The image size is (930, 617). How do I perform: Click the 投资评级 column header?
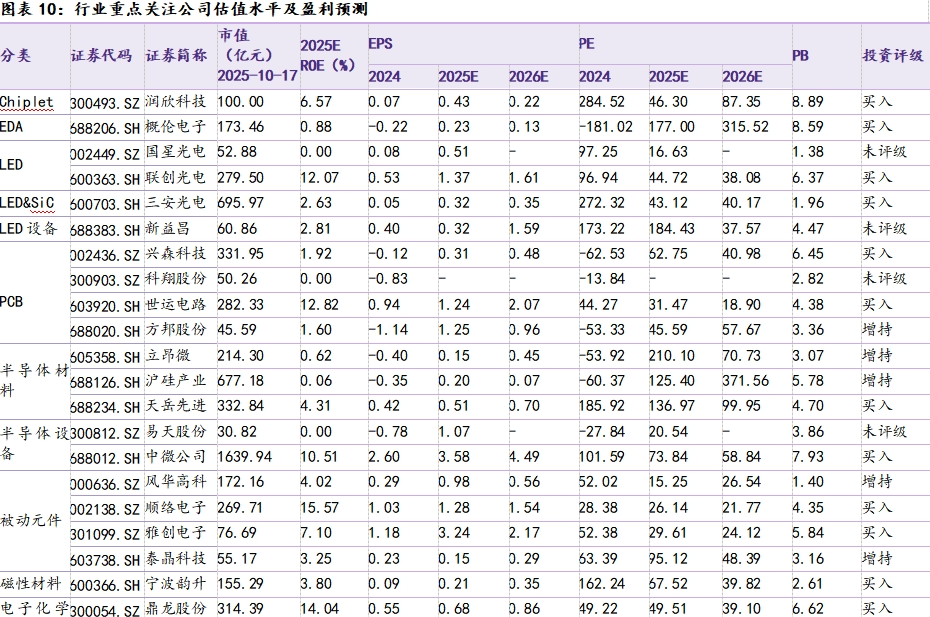coord(893,56)
